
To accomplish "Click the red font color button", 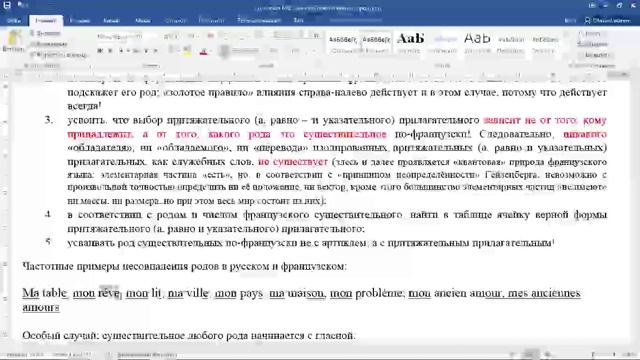I will tap(204, 51).
